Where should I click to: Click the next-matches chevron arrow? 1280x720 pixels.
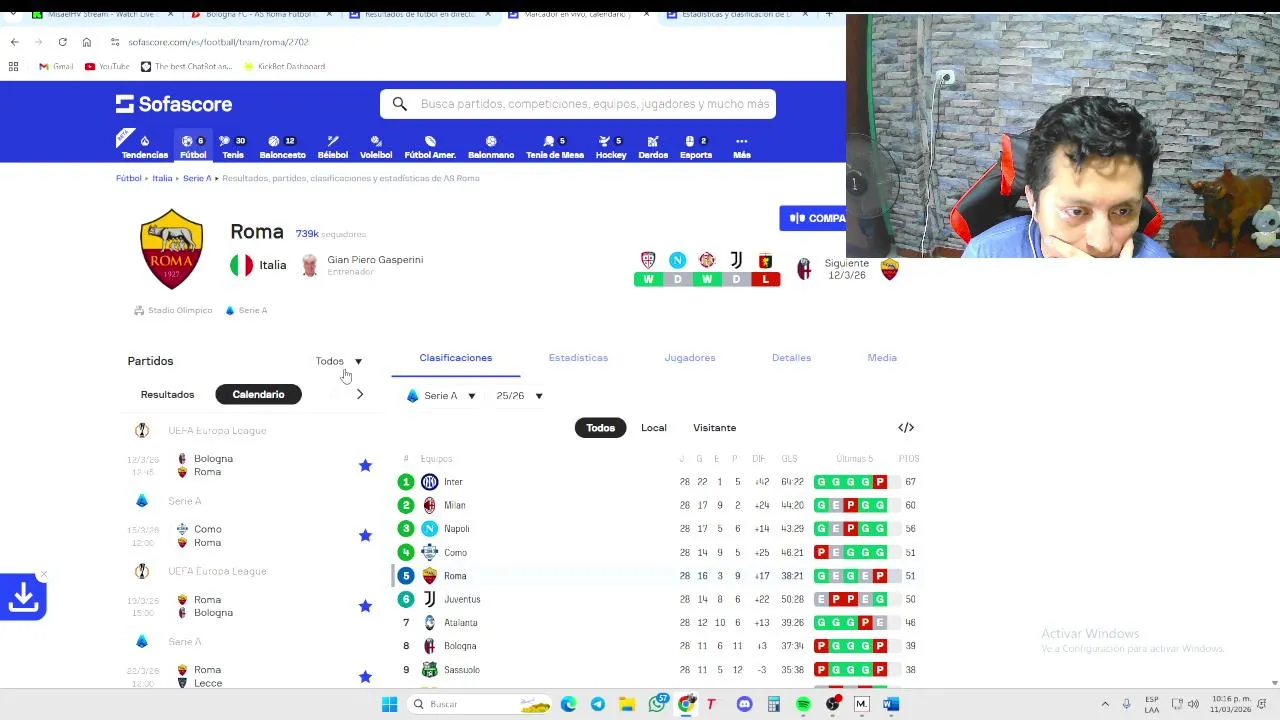tap(360, 394)
